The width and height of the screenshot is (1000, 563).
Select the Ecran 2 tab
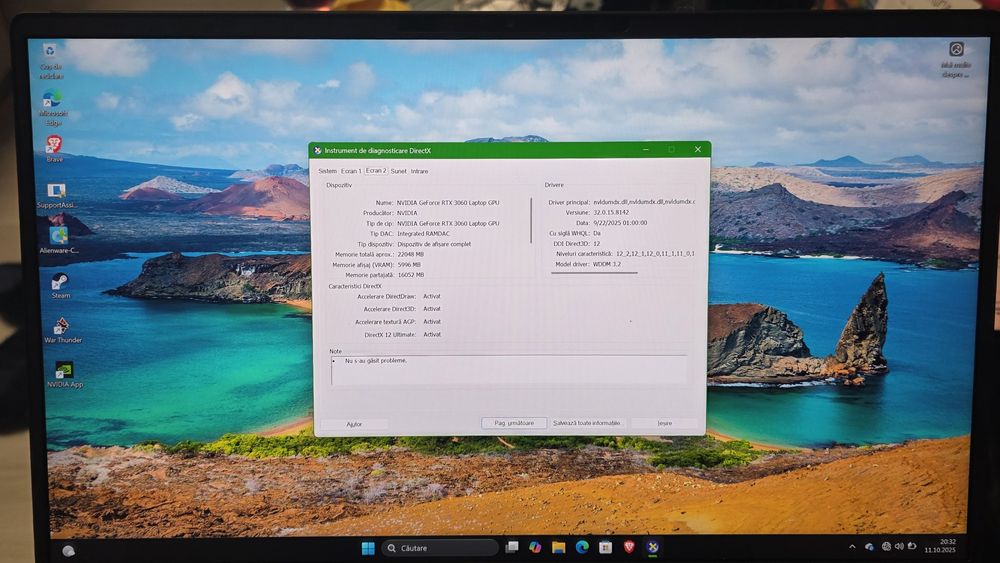coord(376,170)
